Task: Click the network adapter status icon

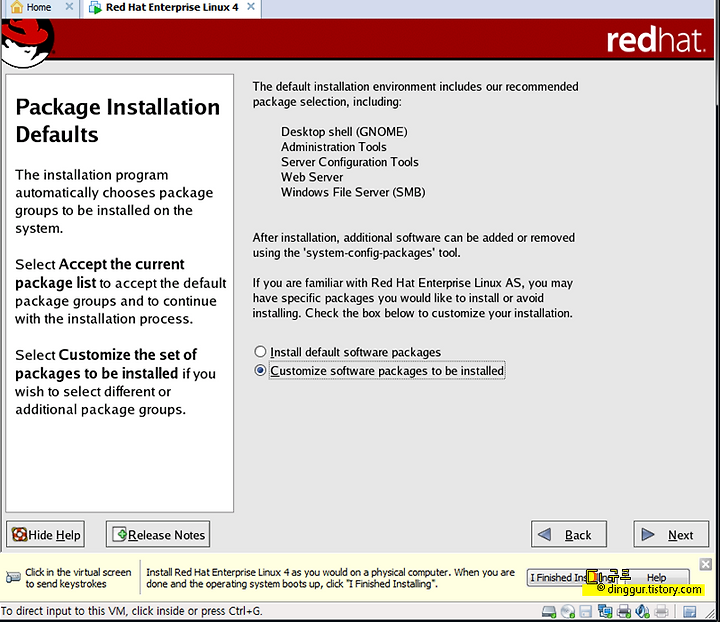Action: (605, 611)
